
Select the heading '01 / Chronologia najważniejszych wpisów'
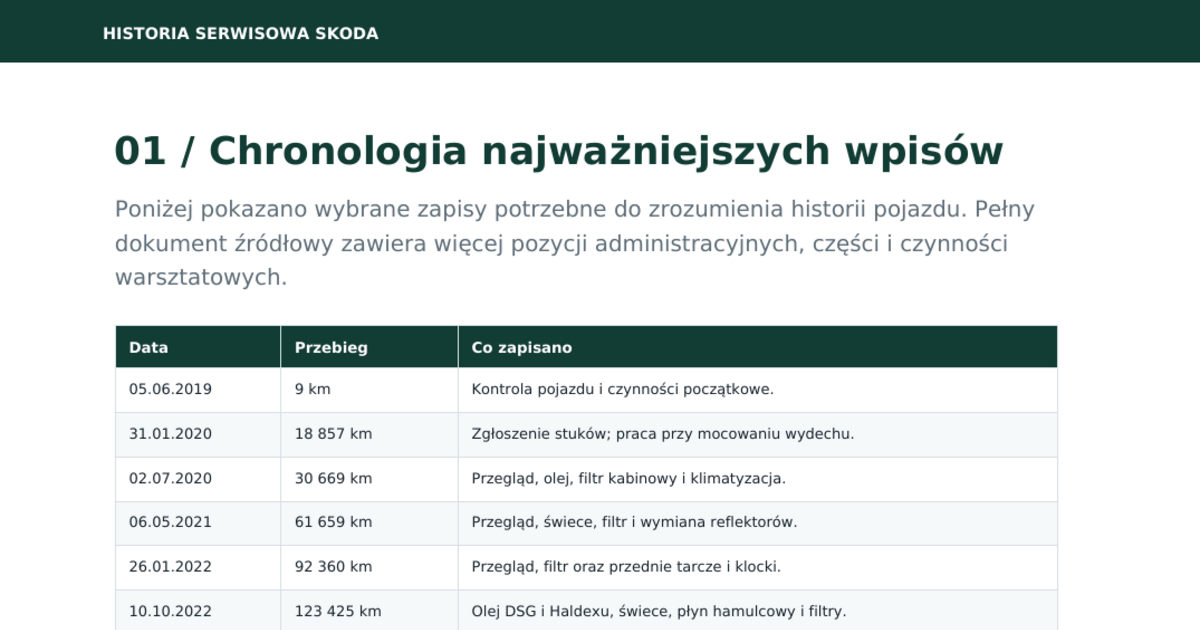[x=559, y=151]
